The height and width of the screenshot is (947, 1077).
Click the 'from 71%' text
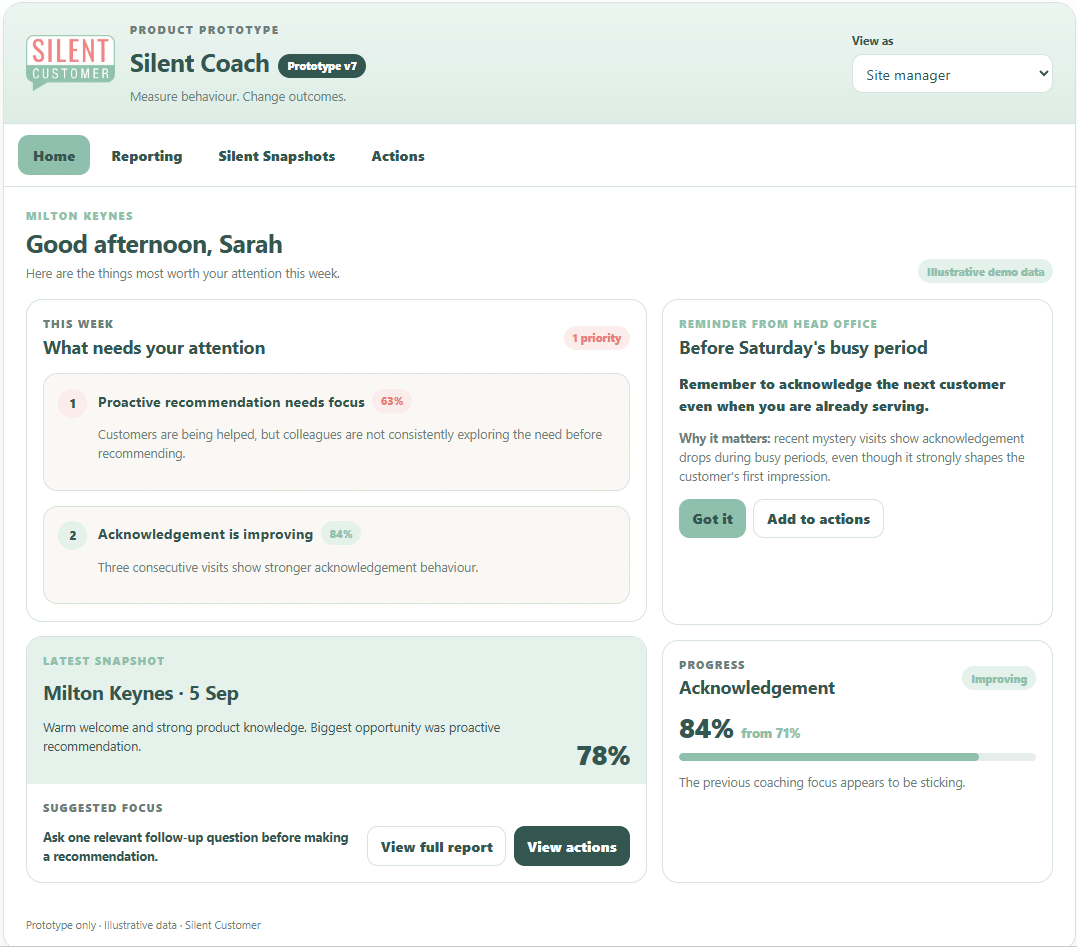point(771,733)
